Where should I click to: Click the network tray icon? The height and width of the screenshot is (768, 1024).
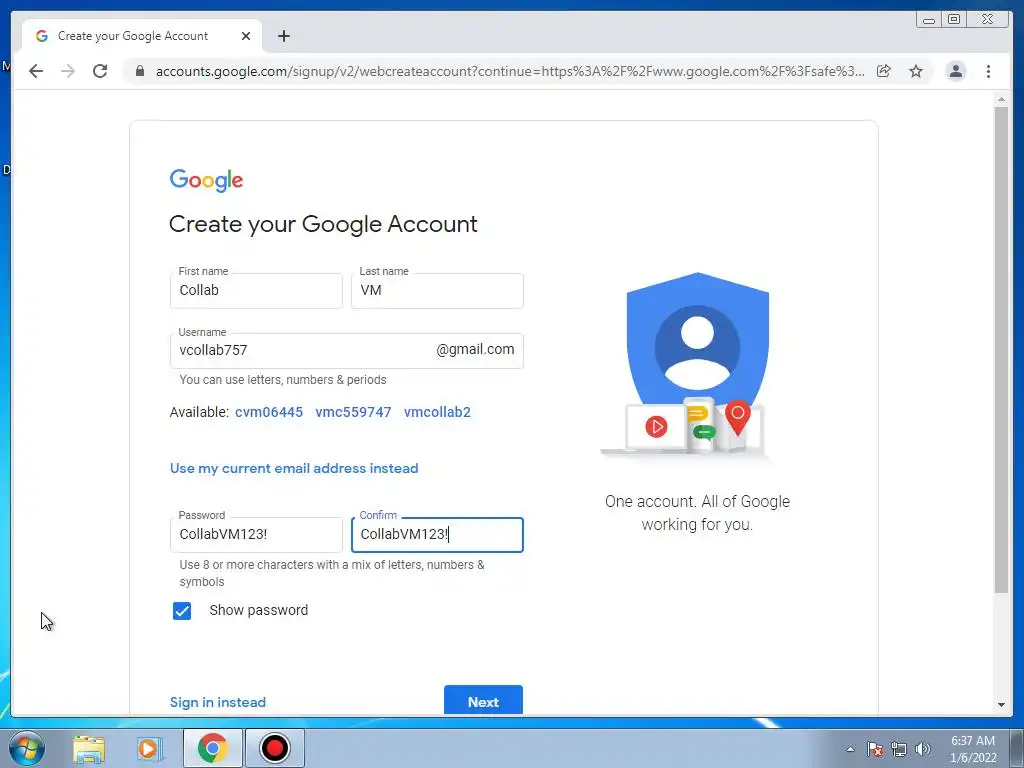pyautogui.click(x=899, y=749)
